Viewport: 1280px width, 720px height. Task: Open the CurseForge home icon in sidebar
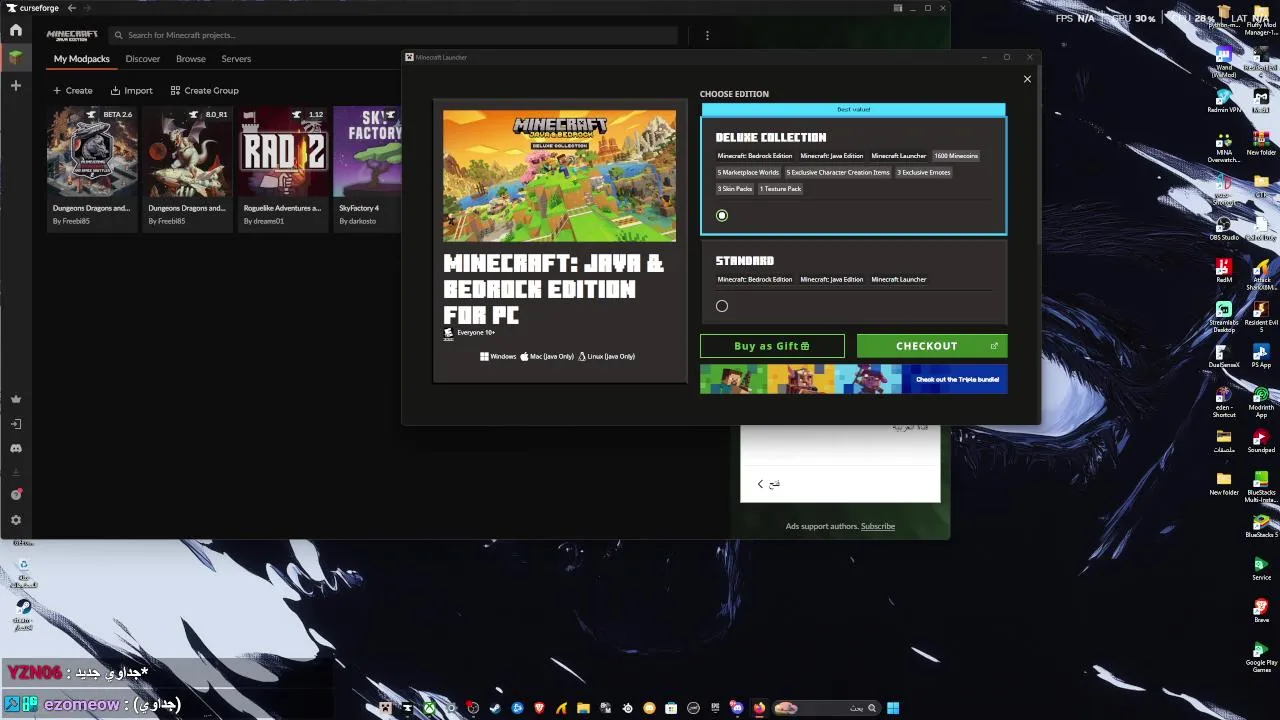click(15, 30)
